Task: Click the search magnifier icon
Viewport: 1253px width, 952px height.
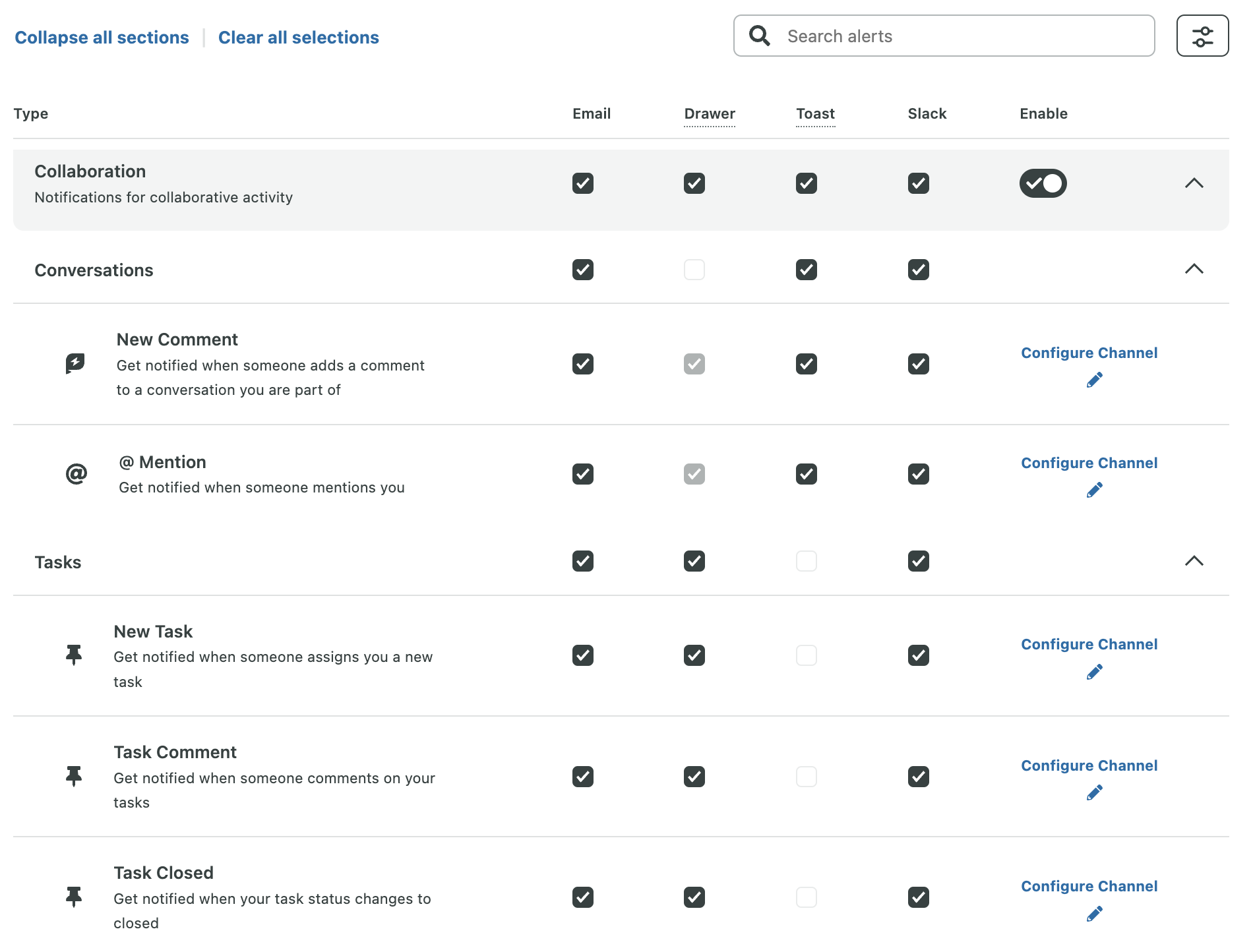Action: coord(760,36)
